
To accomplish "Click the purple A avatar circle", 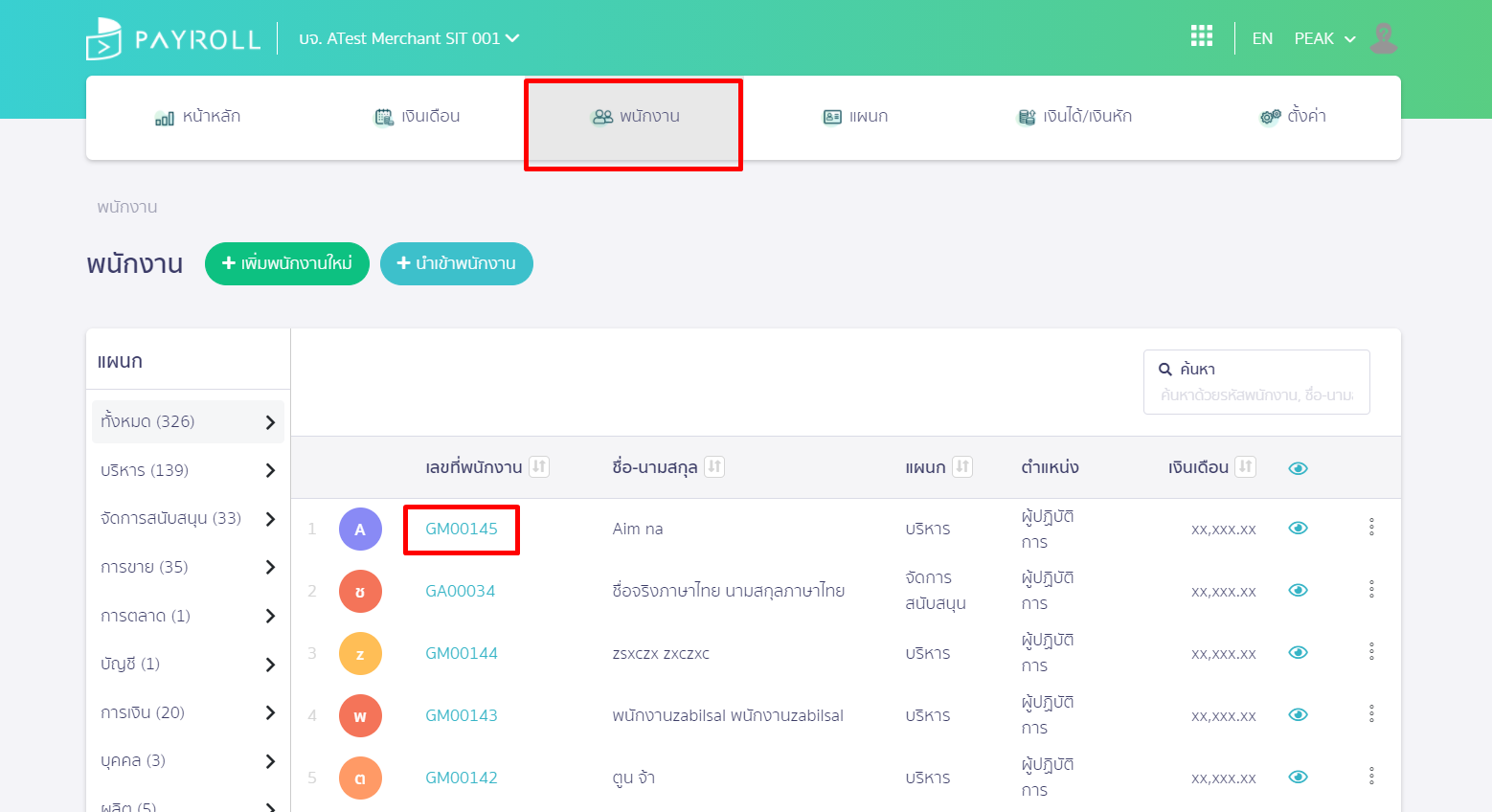I will [x=360, y=529].
